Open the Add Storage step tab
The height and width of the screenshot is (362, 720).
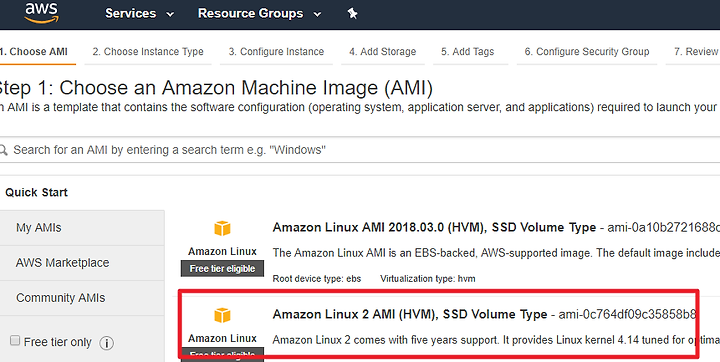pyautogui.click(x=382, y=52)
